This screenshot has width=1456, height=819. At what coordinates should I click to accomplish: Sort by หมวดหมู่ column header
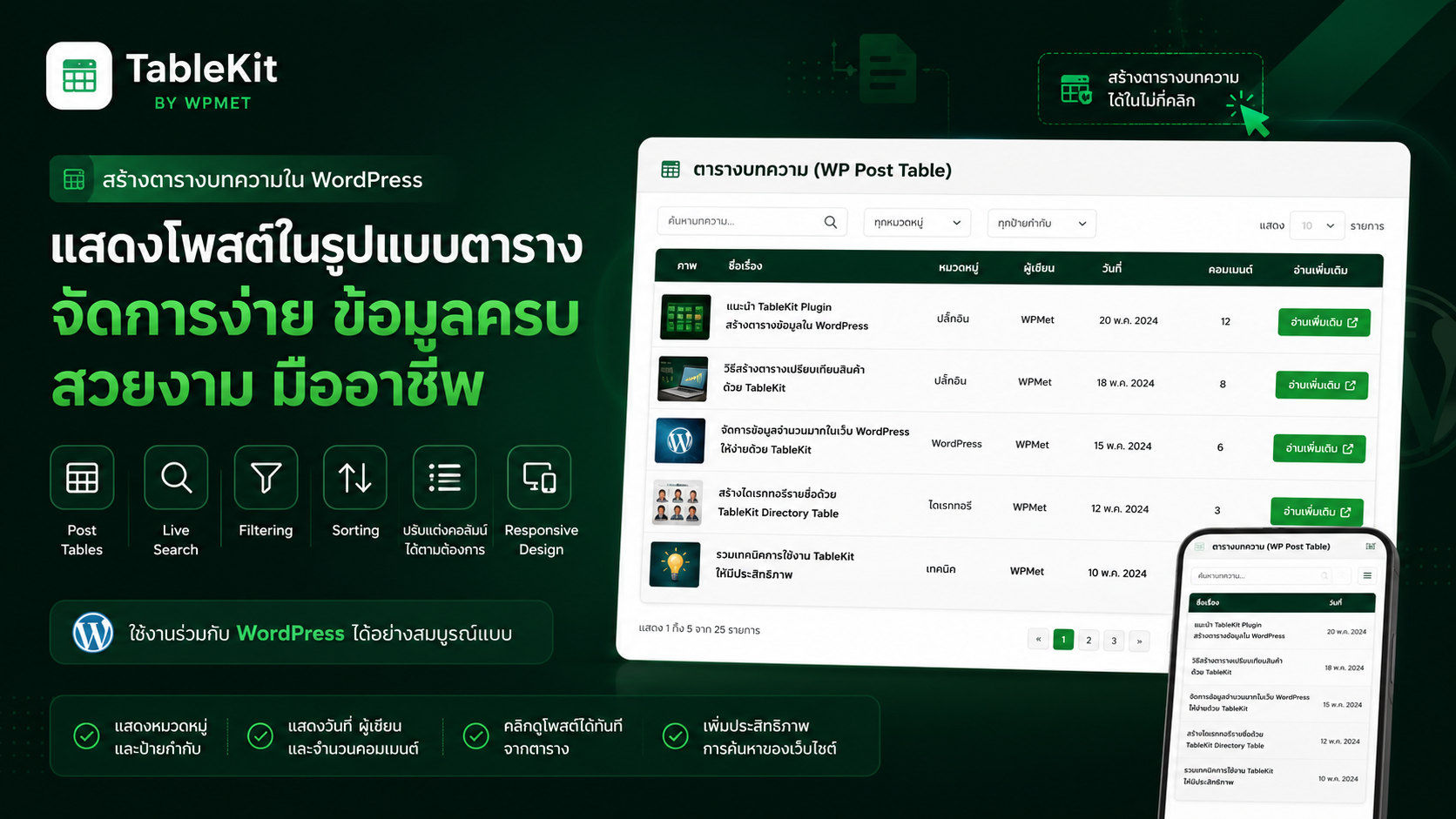point(959,268)
